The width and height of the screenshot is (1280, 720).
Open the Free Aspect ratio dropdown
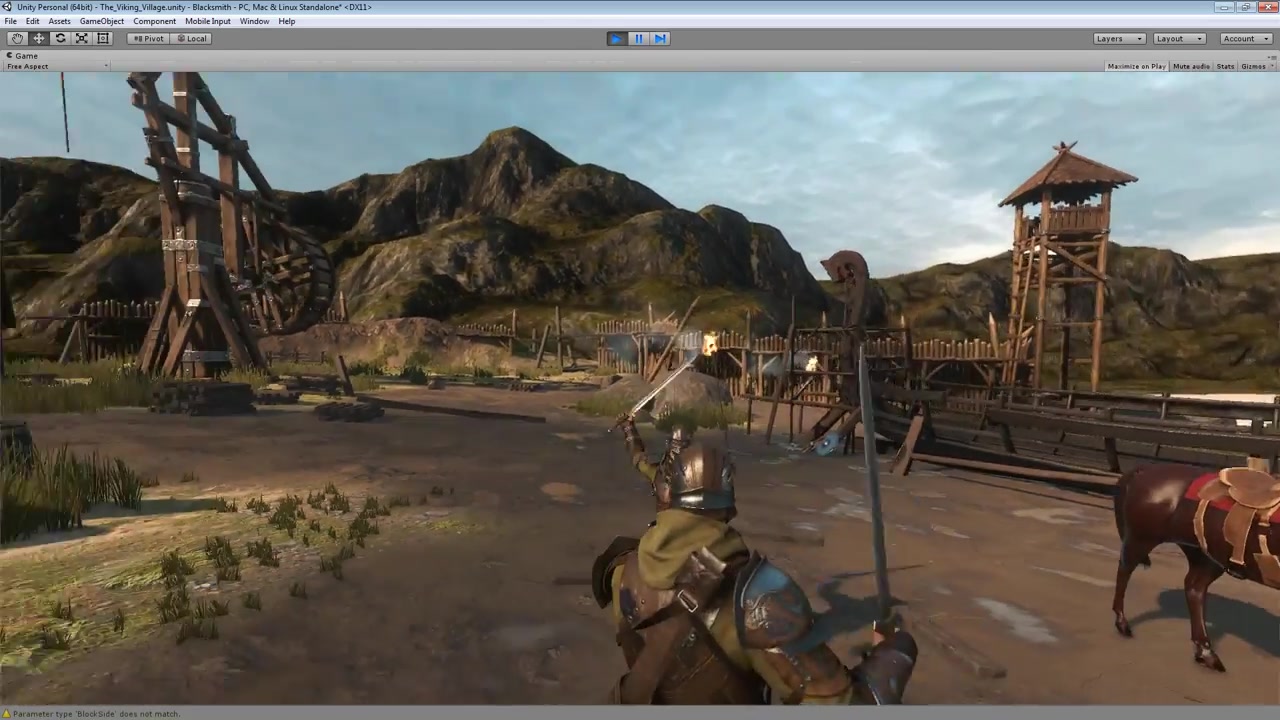[x=57, y=66]
